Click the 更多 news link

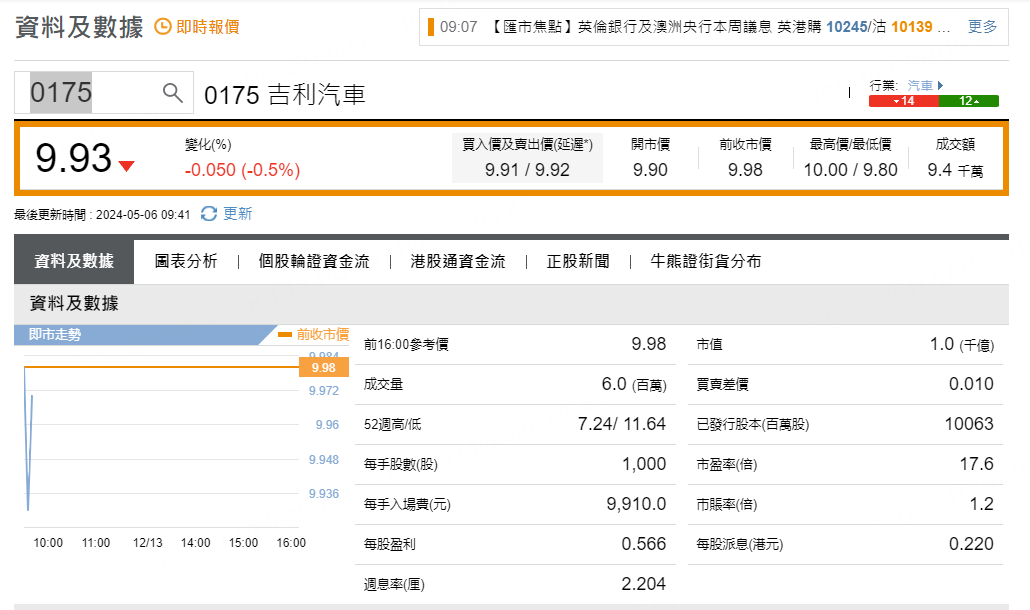point(982,27)
